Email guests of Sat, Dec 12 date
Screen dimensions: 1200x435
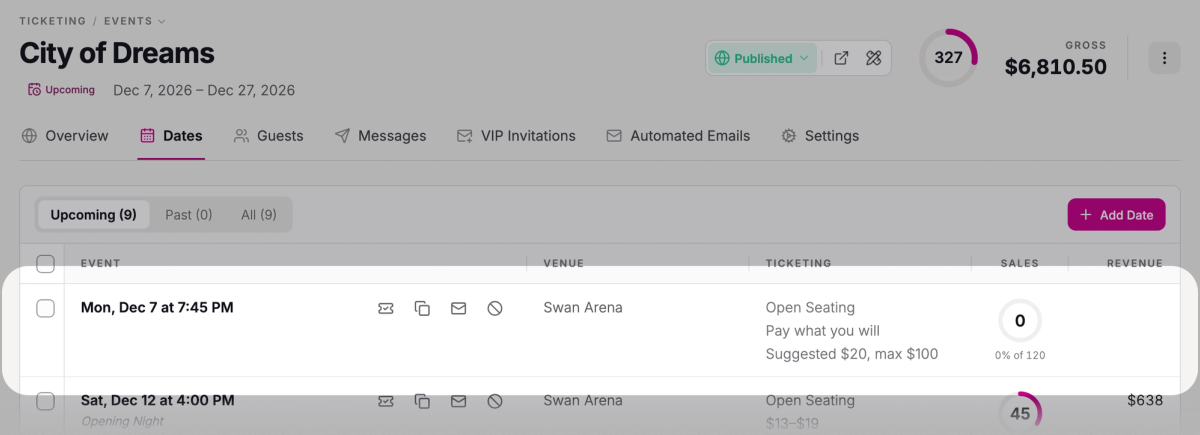pos(458,401)
